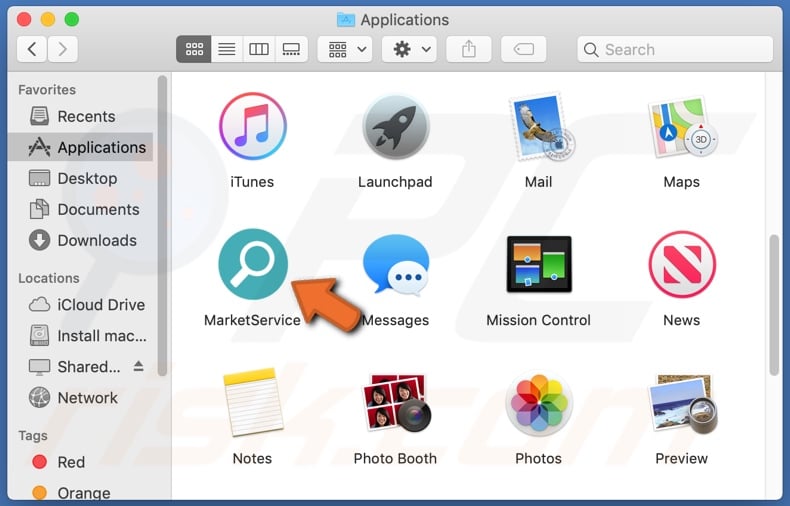The height and width of the screenshot is (506, 790).
Task: Click the main file area scrollbar
Action: click(x=774, y=305)
